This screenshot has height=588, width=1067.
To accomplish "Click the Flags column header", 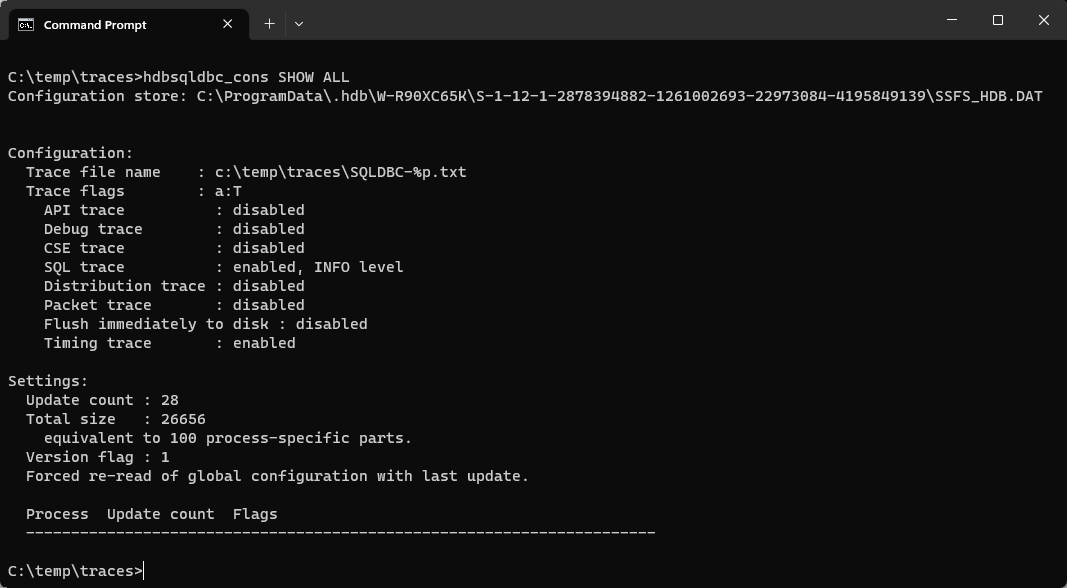I will pos(255,514).
